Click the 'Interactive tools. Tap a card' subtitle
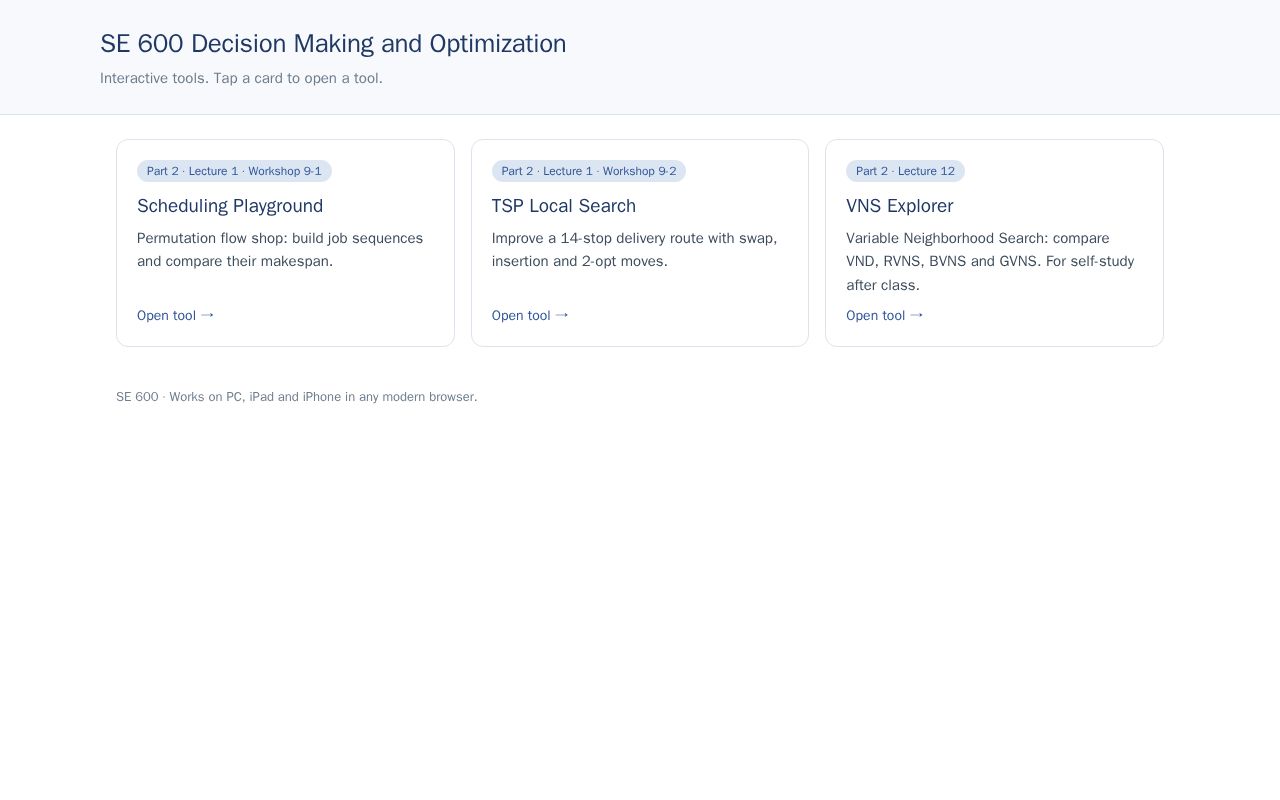Viewport: 1280px width, 800px height. click(241, 78)
